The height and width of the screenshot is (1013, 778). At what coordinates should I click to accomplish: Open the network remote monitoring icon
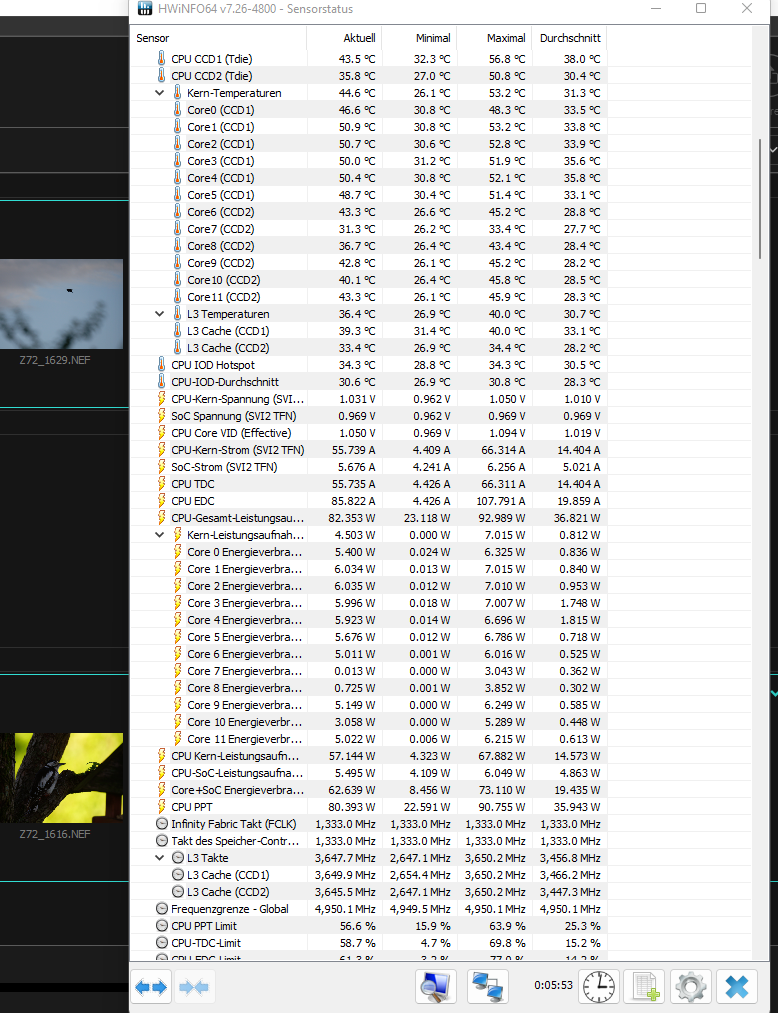488,987
